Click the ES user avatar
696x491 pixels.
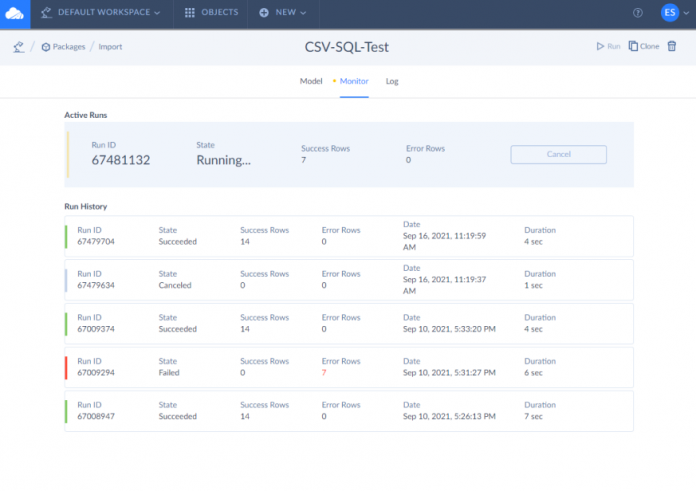[x=669, y=13]
